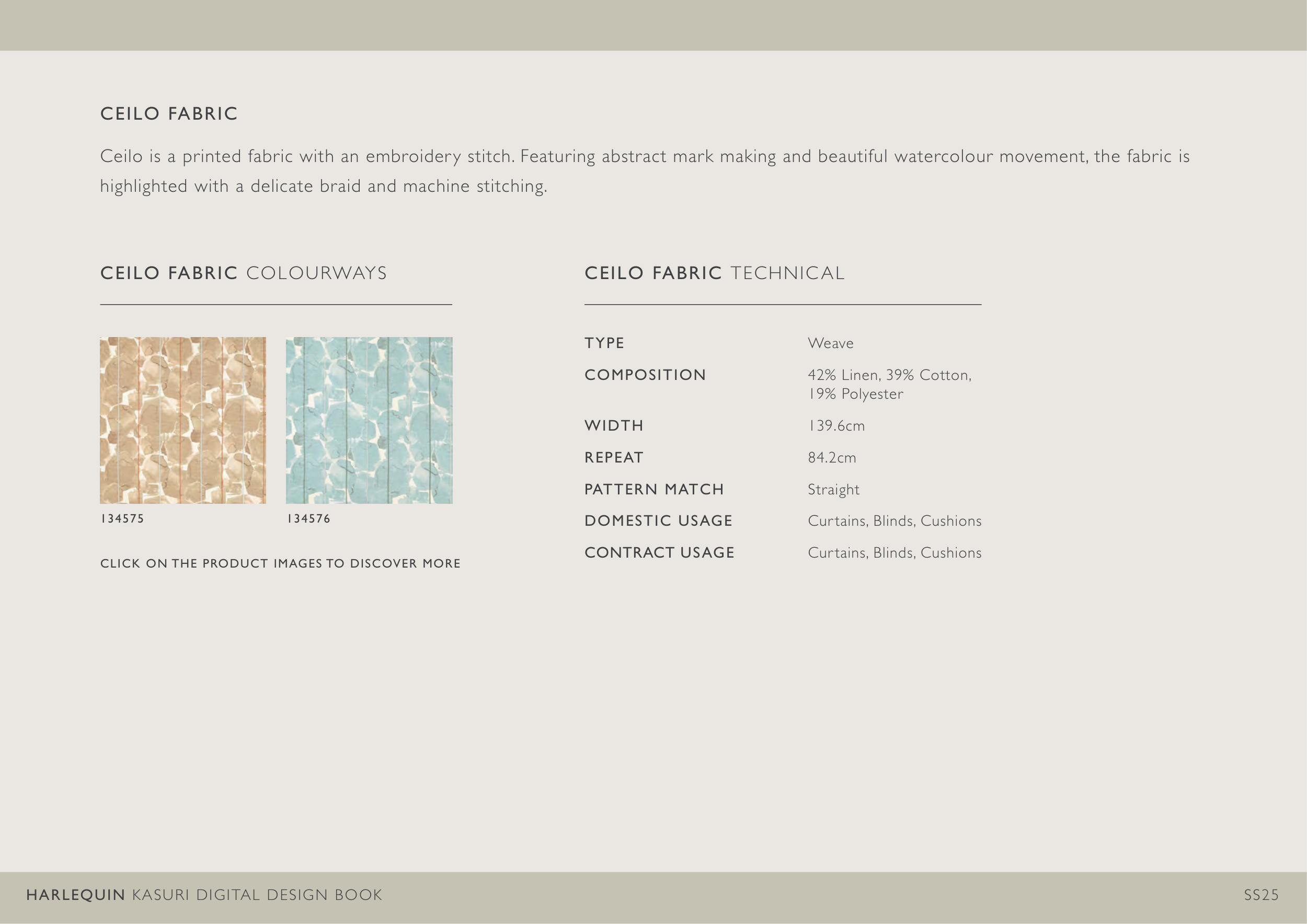Click the 84.2cm repeat value

(x=832, y=457)
